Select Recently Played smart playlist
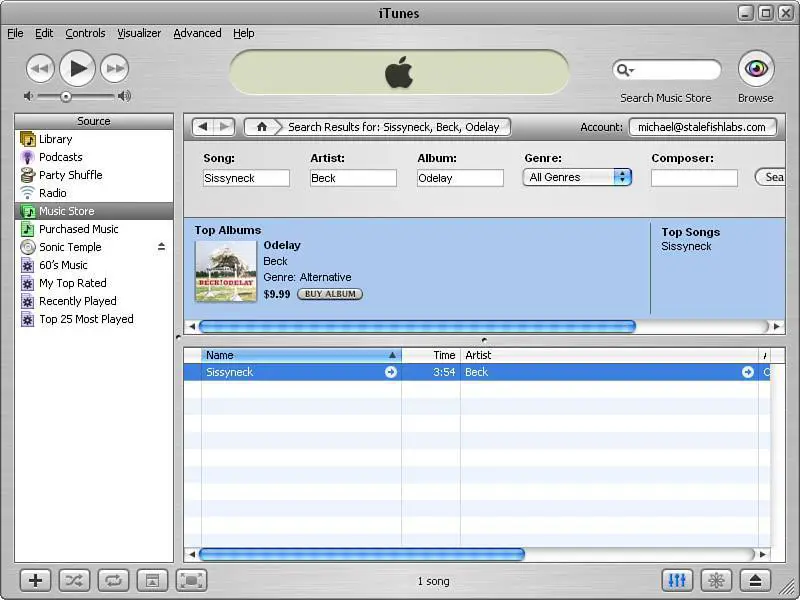This screenshot has width=800, height=600. (94, 301)
